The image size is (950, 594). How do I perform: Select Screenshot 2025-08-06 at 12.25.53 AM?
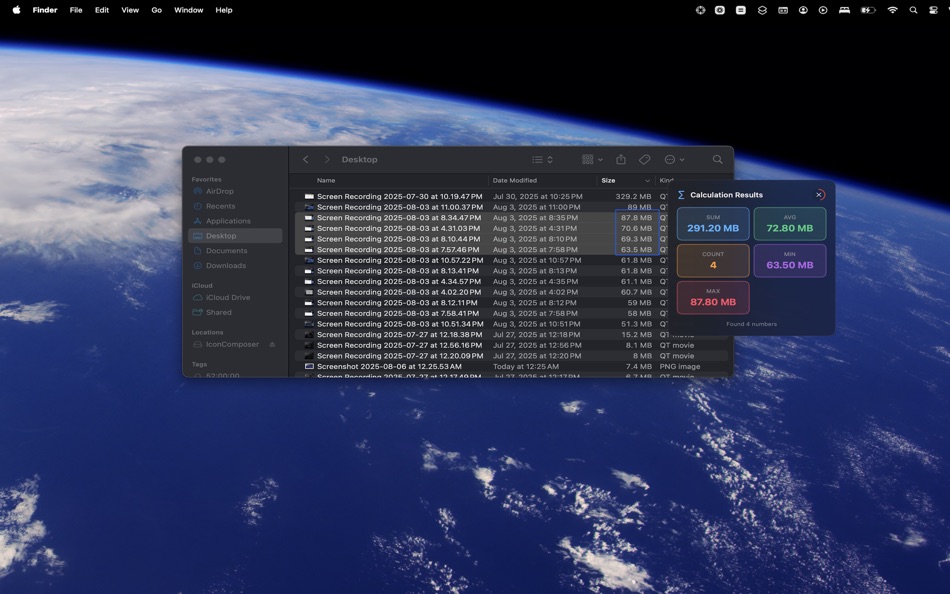click(x=389, y=366)
